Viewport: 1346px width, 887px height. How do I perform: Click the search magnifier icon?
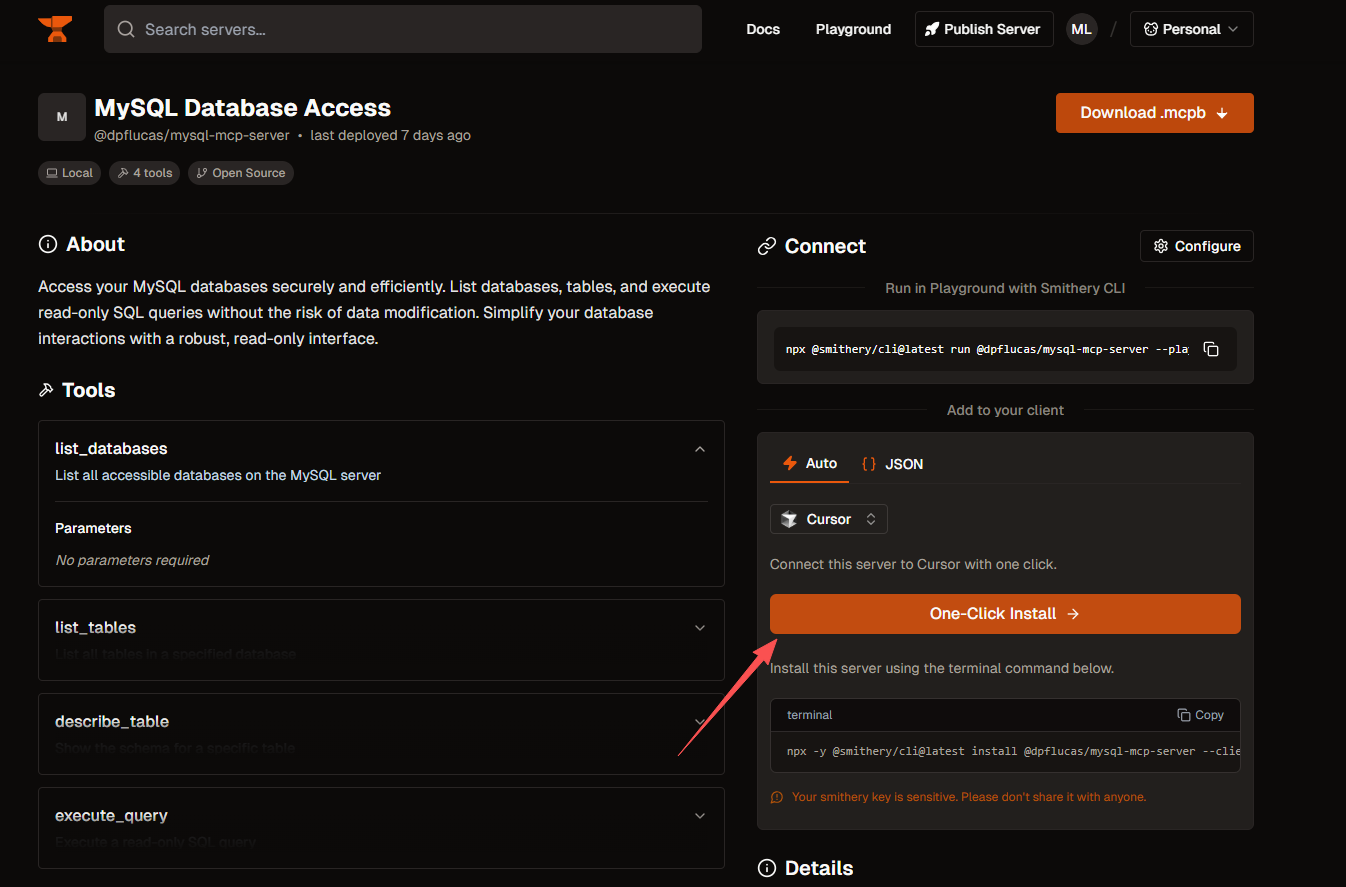click(x=126, y=29)
